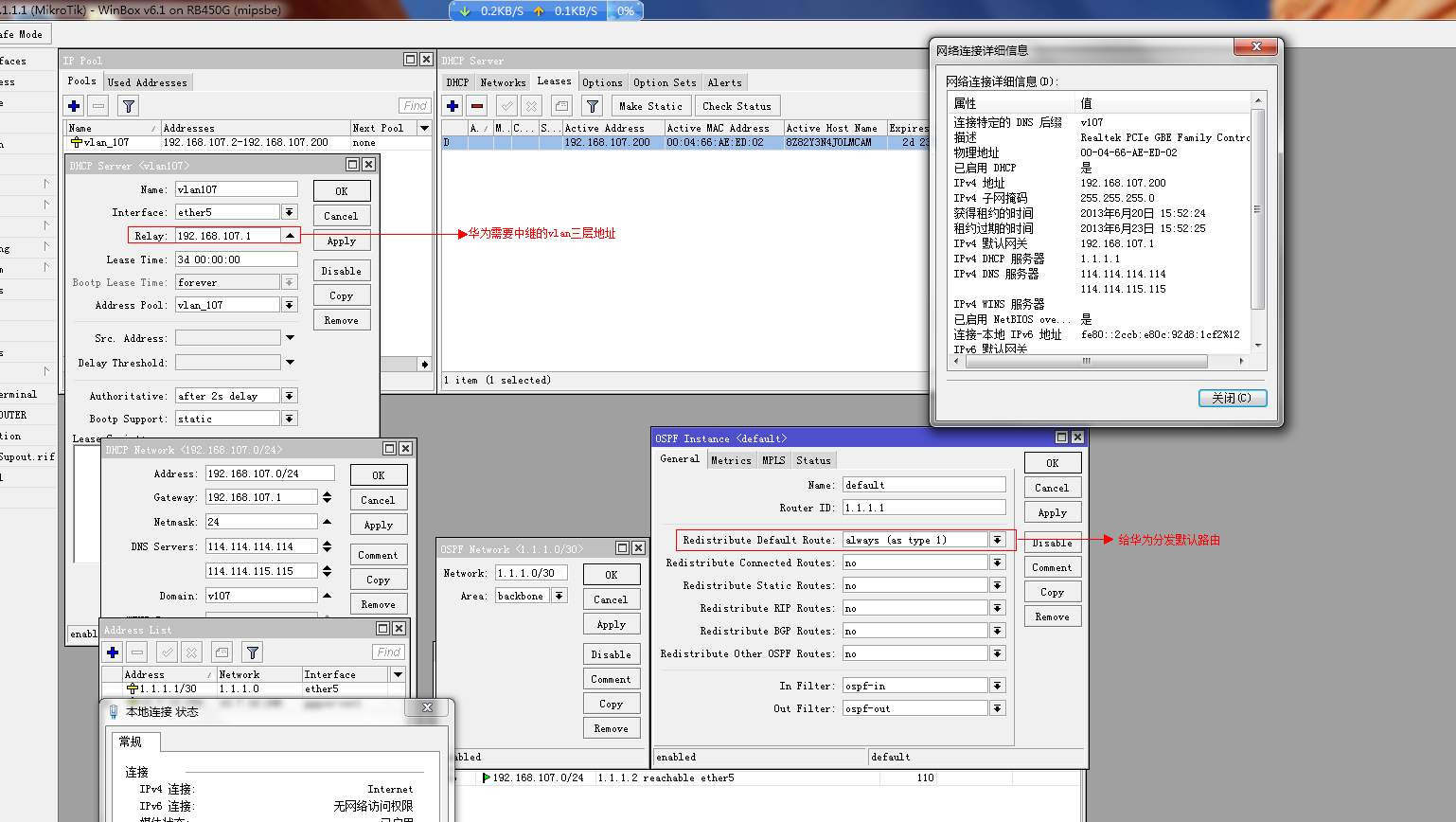Open column selector dropdown in IP Pool table
The image size is (1456, 822).
tap(424, 128)
